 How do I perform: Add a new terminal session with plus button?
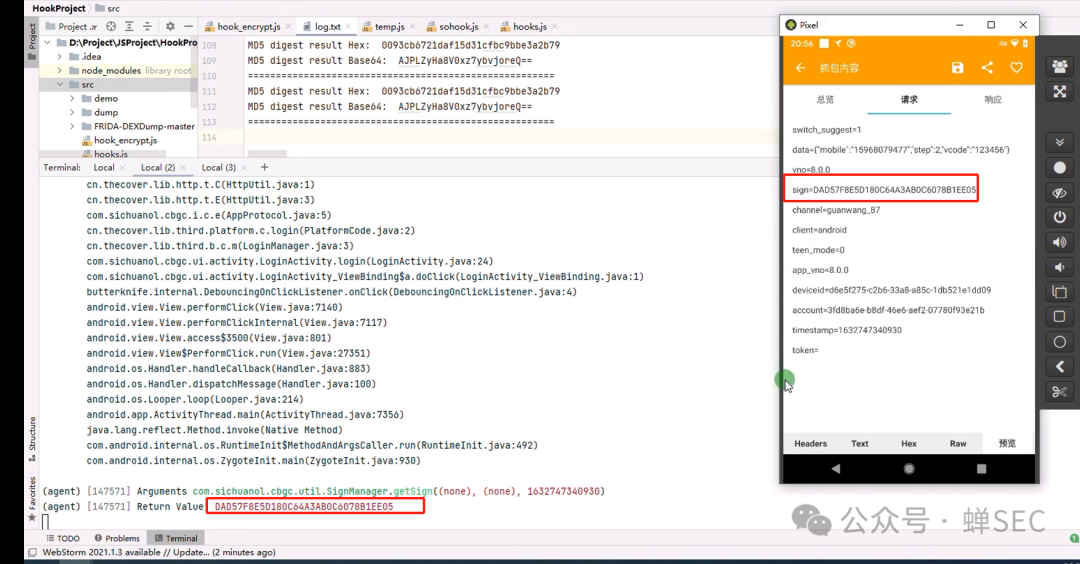[x=264, y=167]
